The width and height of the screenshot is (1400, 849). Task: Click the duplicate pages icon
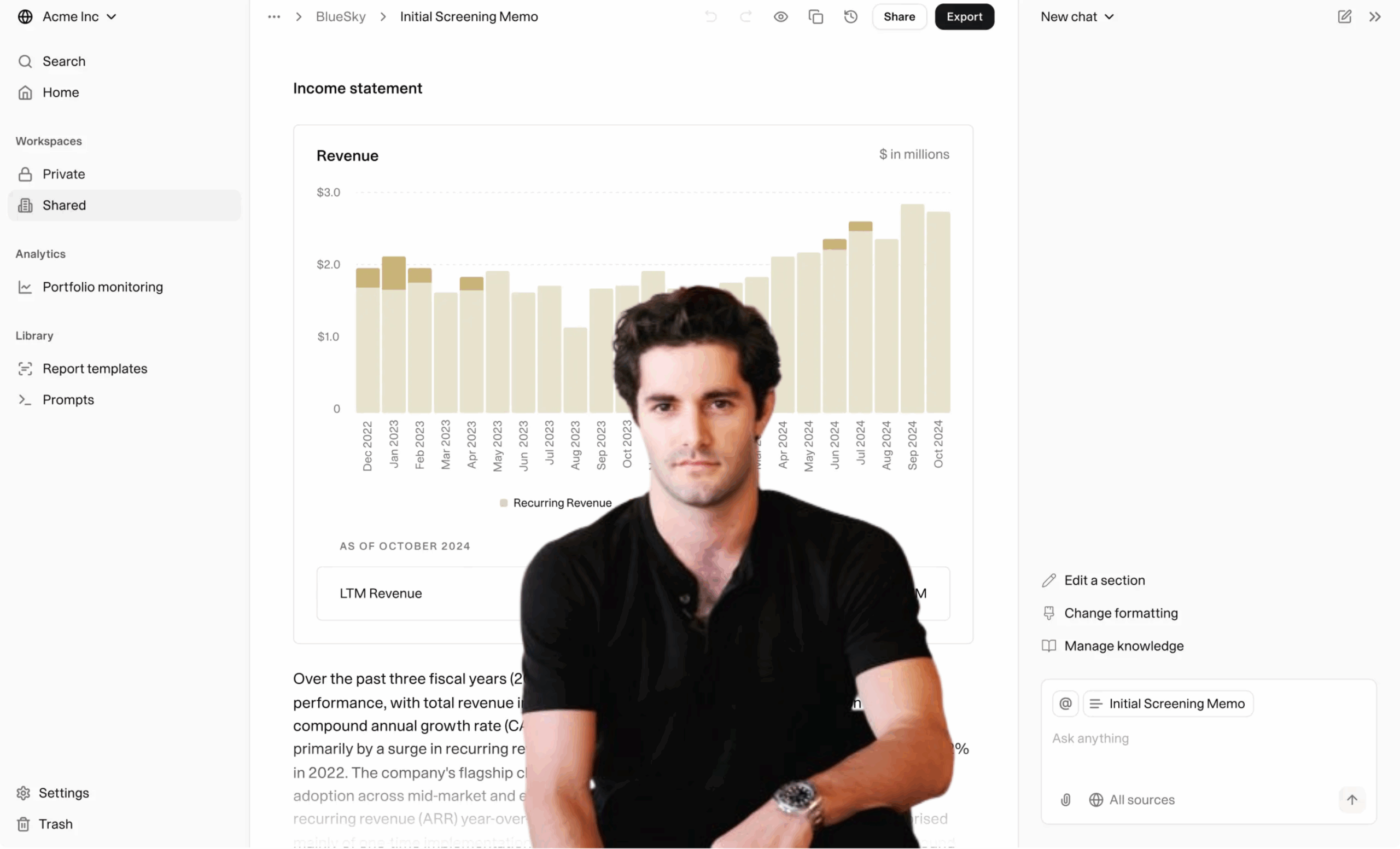coord(815,16)
